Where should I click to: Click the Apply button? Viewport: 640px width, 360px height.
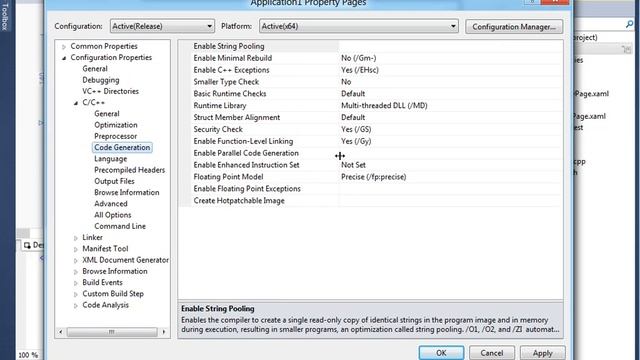(x=542, y=353)
